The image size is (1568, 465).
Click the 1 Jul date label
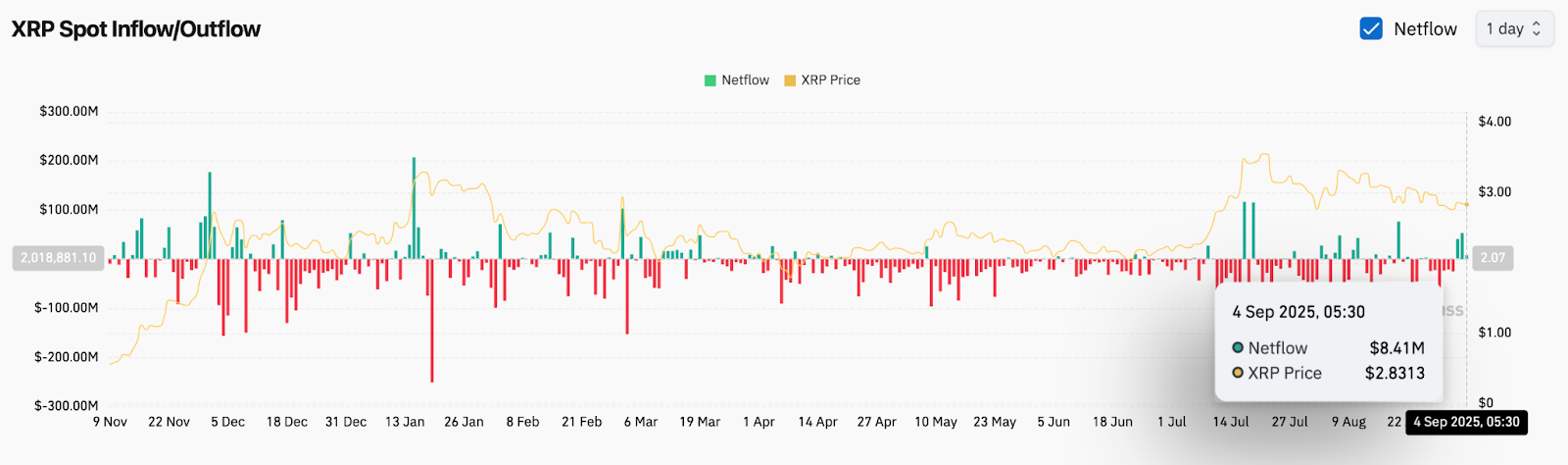tap(1171, 422)
